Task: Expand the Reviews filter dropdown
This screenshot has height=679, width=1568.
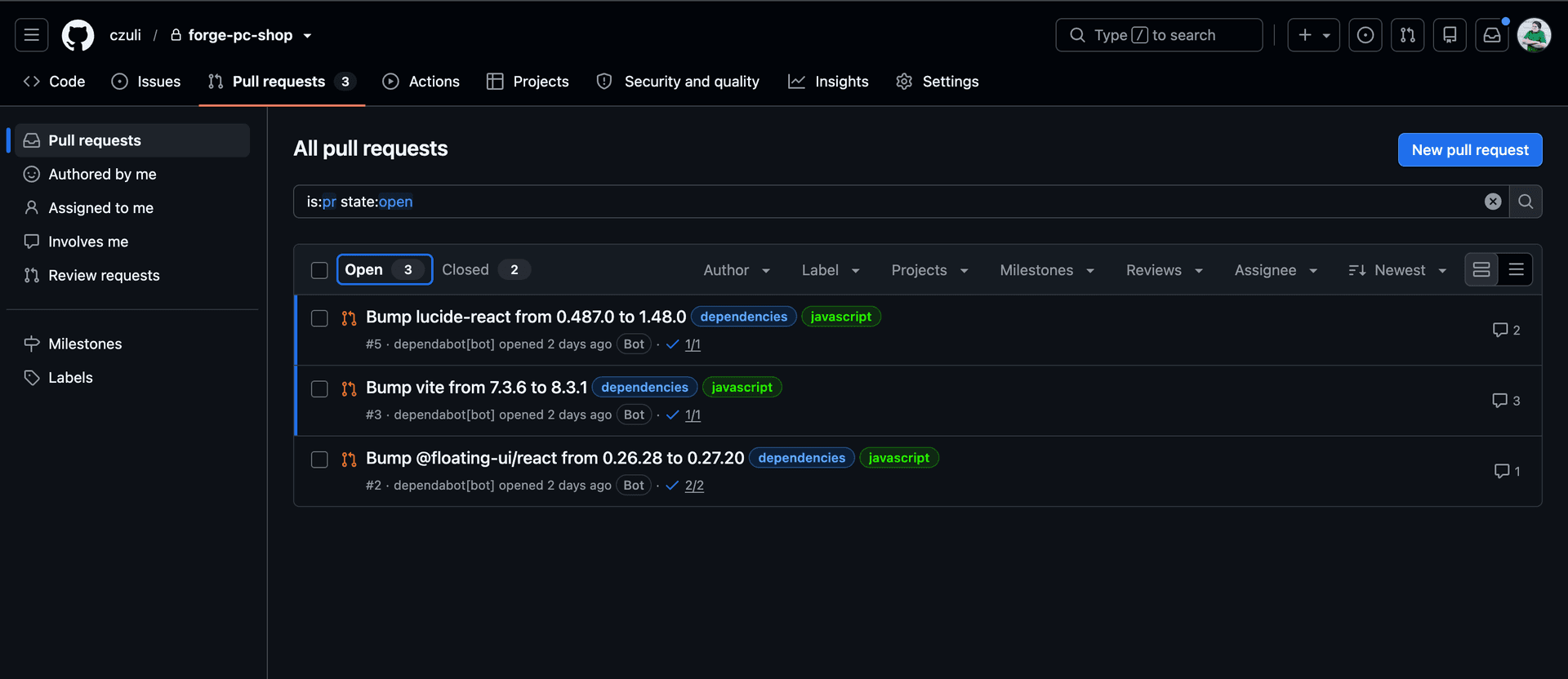Action: coord(1165,270)
